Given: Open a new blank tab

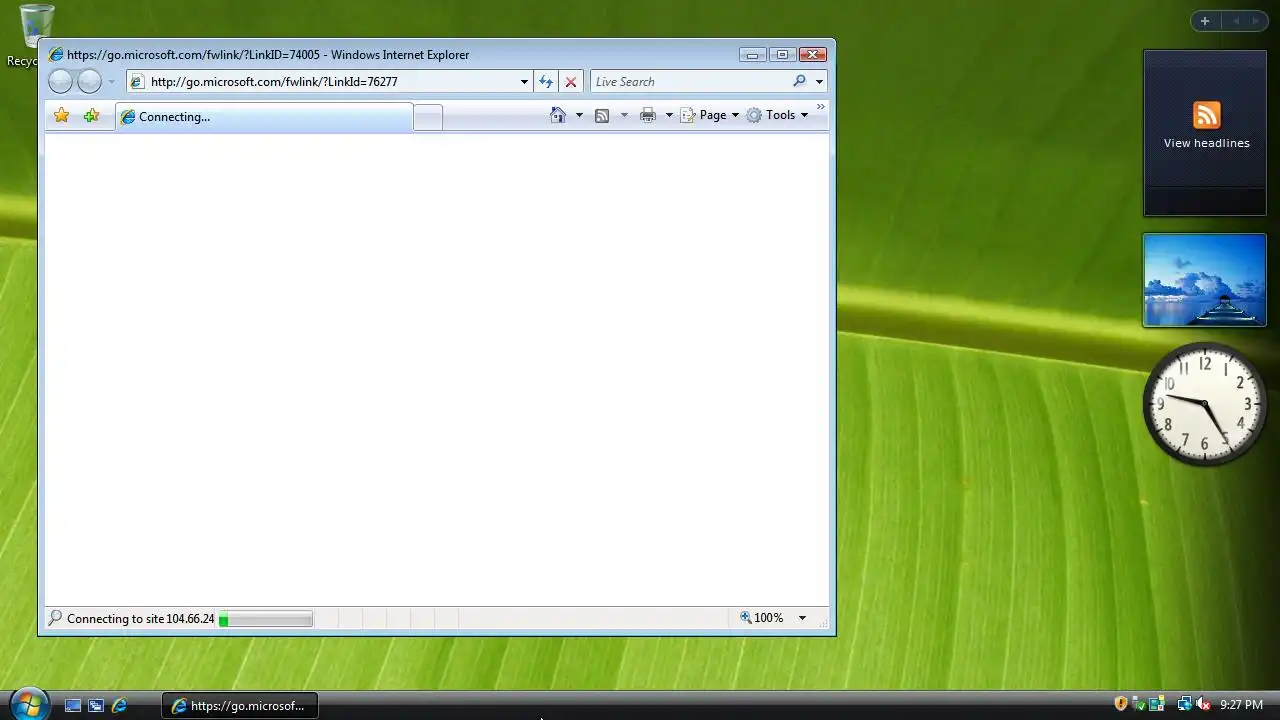Looking at the screenshot, I should (x=428, y=118).
